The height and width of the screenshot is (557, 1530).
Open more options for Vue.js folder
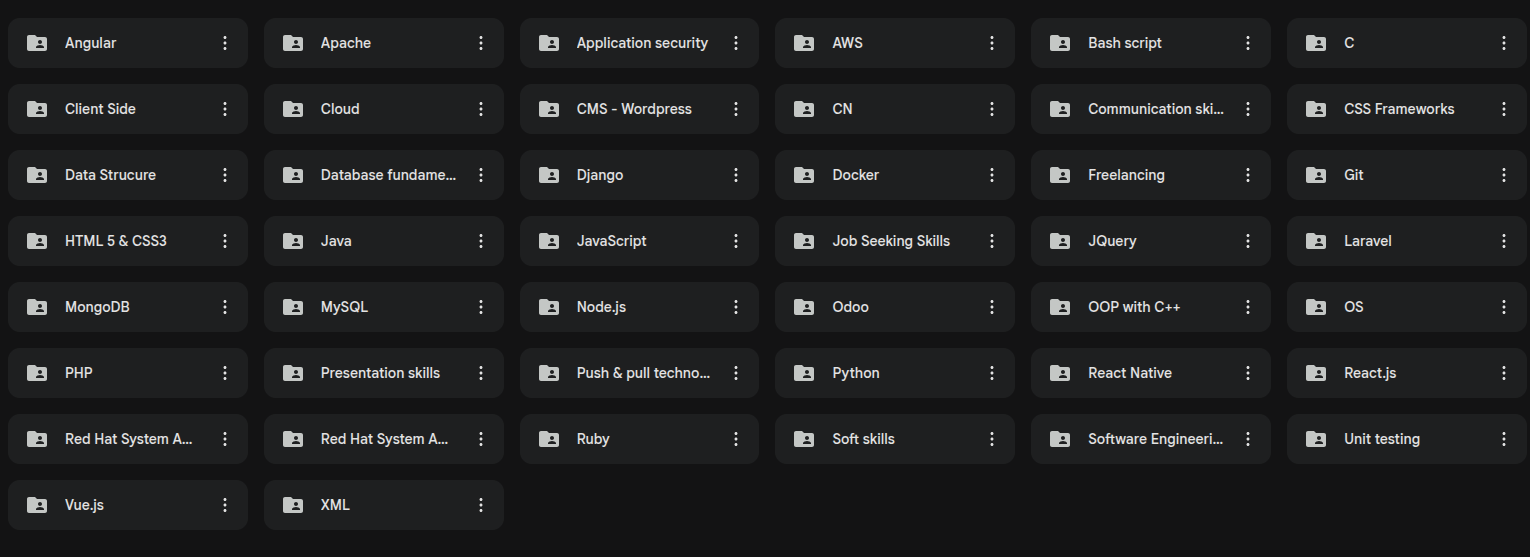click(x=225, y=505)
